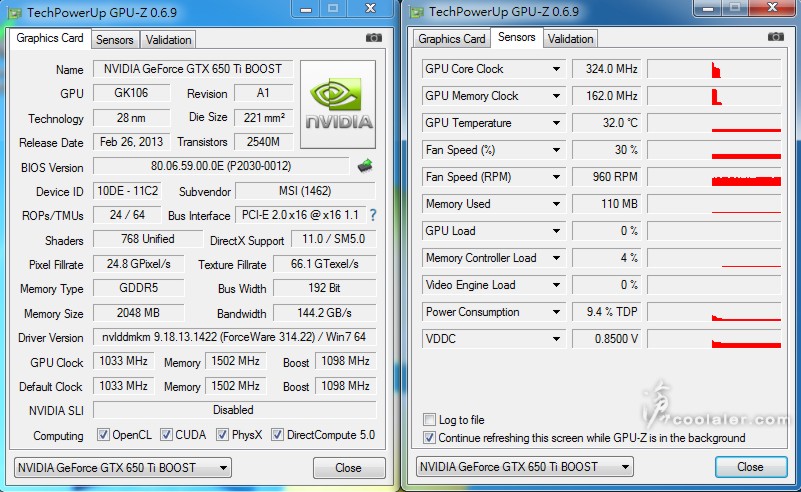Click the Subvendor field MSI (1462)
Screen dimensions: 801x492
click(305, 191)
